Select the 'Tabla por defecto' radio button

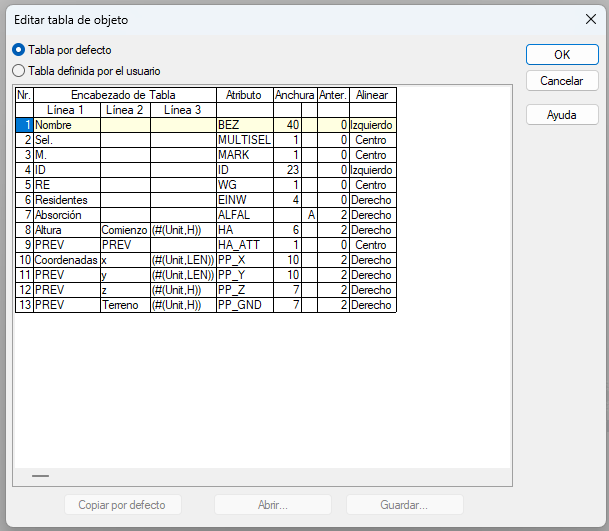(18, 50)
